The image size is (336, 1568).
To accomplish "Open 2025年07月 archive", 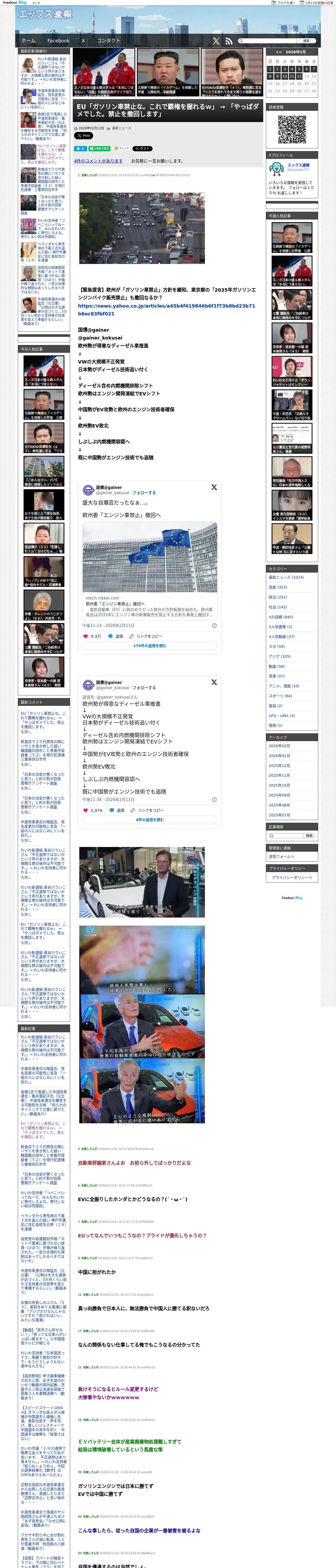I will (x=279, y=815).
